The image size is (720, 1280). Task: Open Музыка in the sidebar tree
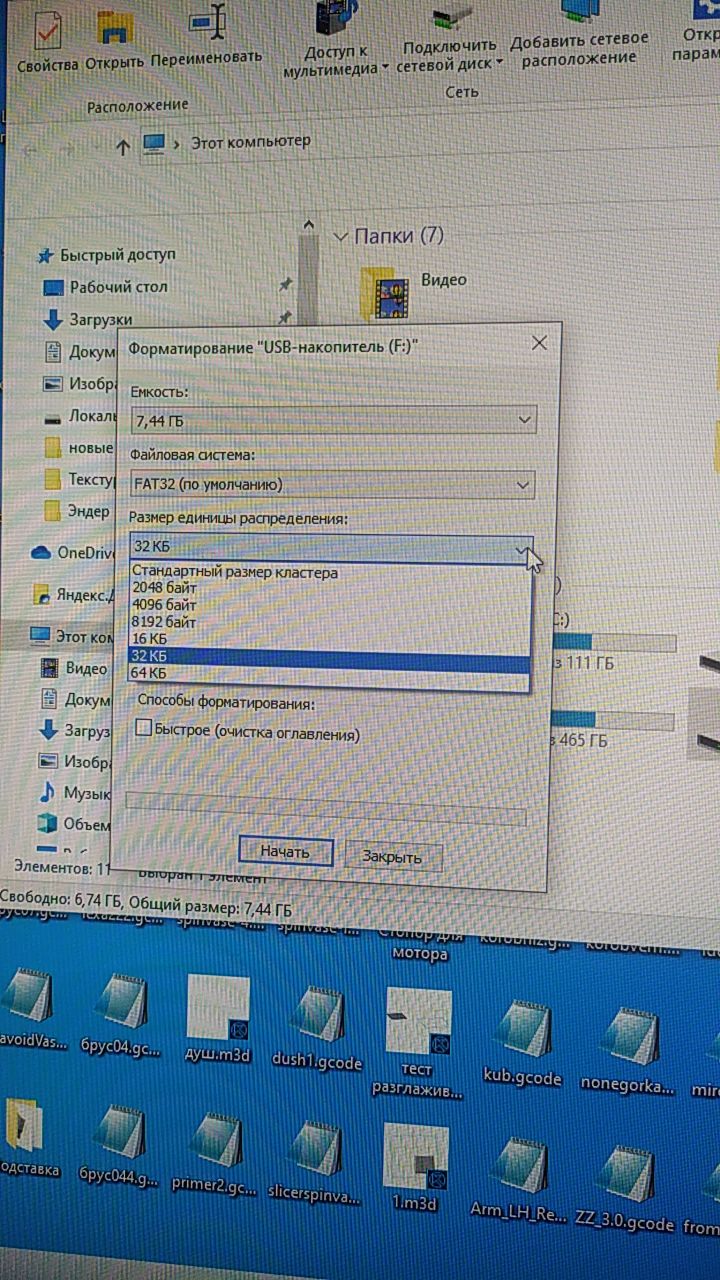(74, 792)
